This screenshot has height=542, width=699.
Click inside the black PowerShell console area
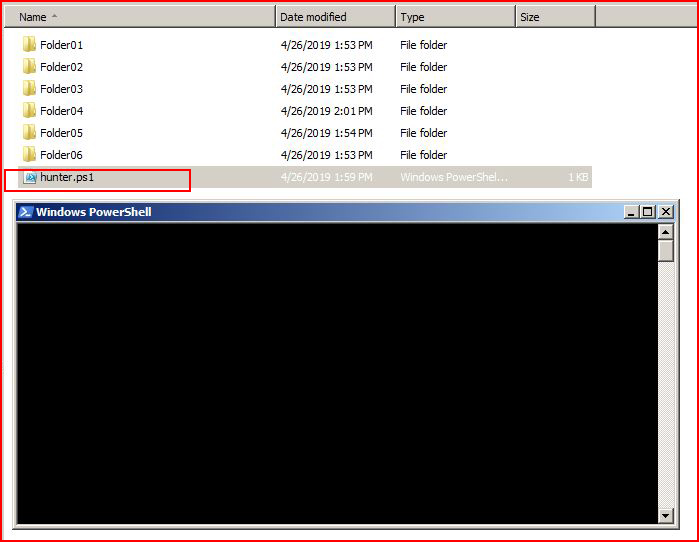[337, 374]
